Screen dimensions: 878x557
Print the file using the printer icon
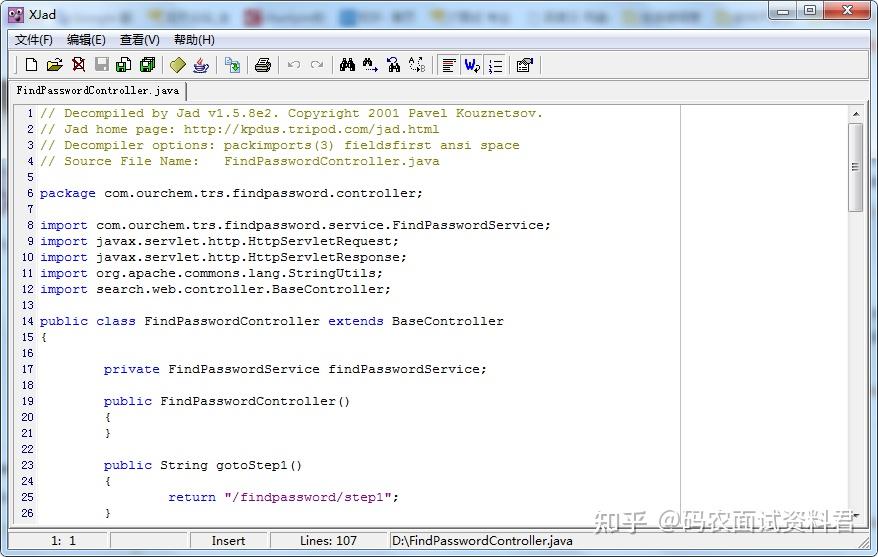pos(263,65)
